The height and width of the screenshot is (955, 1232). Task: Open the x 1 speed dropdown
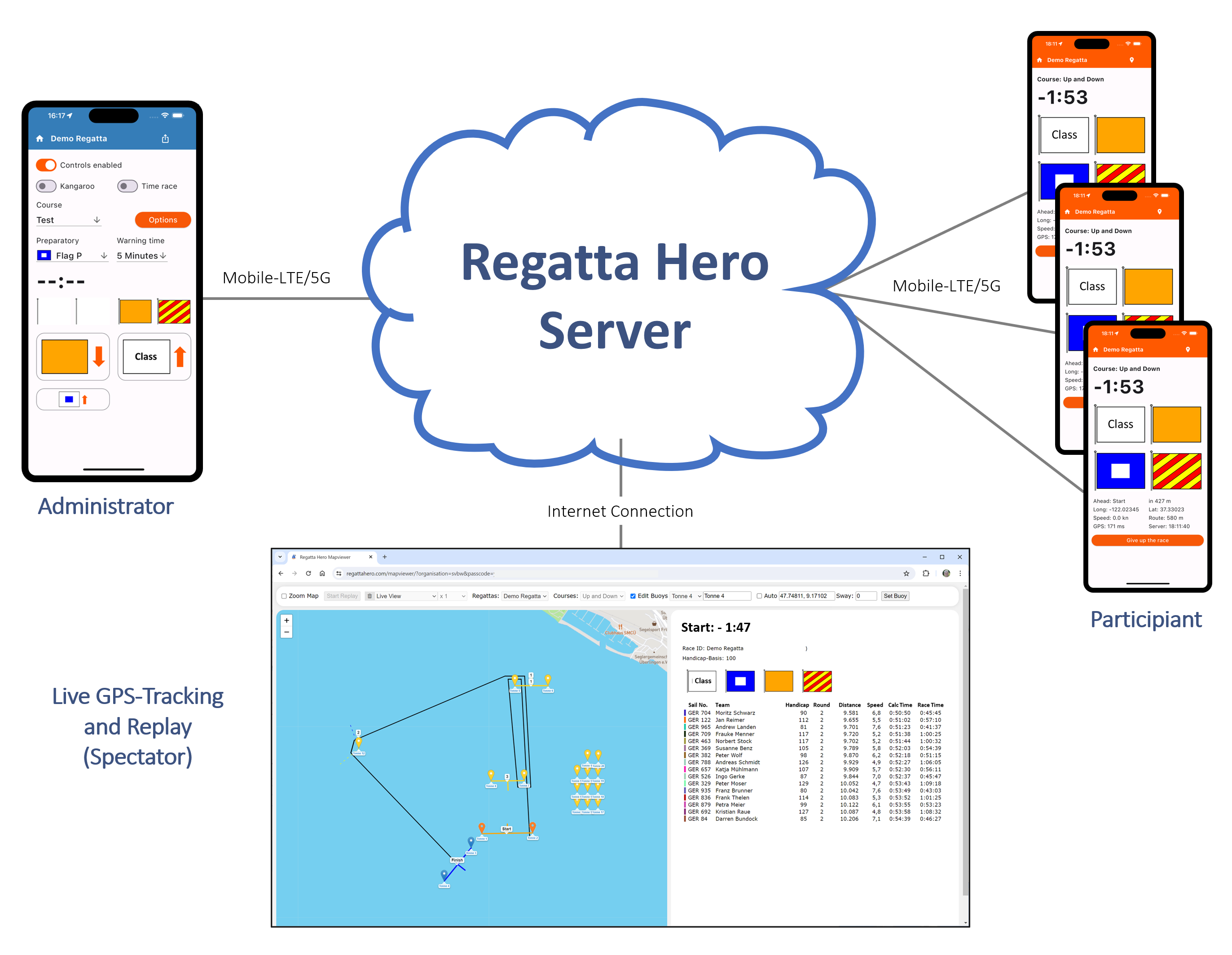[453, 596]
